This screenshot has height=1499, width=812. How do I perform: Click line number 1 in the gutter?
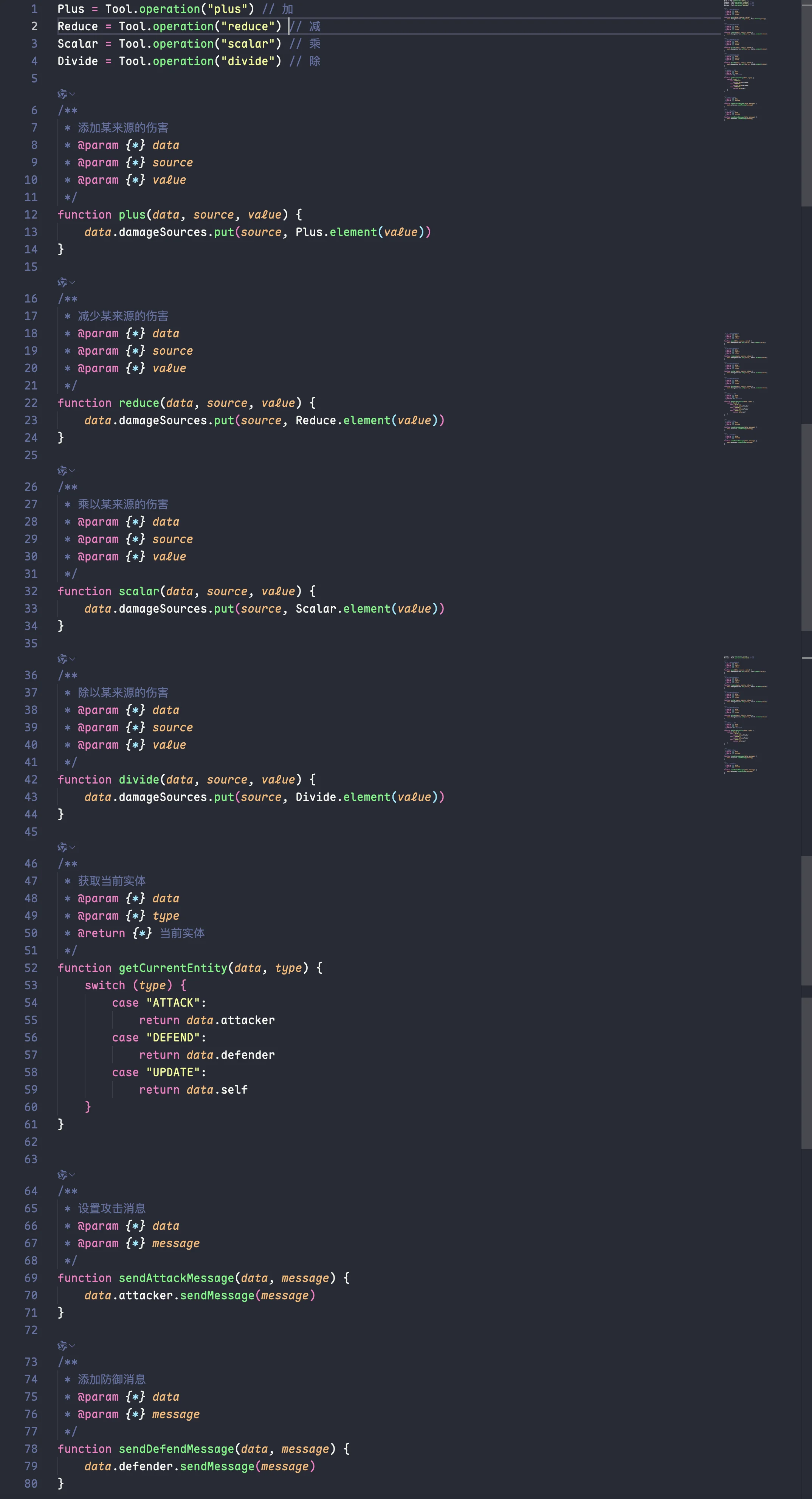click(x=34, y=9)
